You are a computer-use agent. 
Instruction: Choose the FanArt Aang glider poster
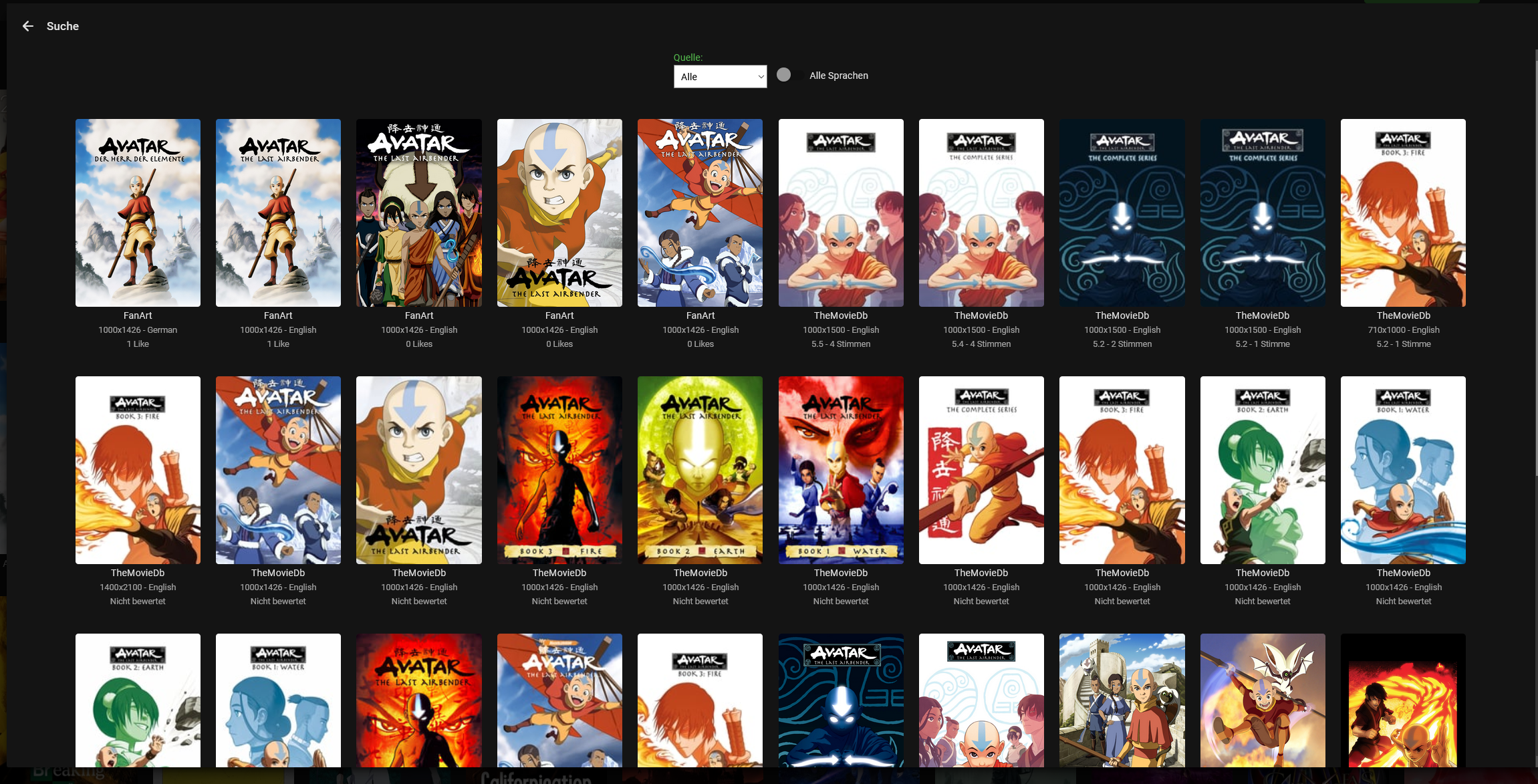tap(700, 213)
